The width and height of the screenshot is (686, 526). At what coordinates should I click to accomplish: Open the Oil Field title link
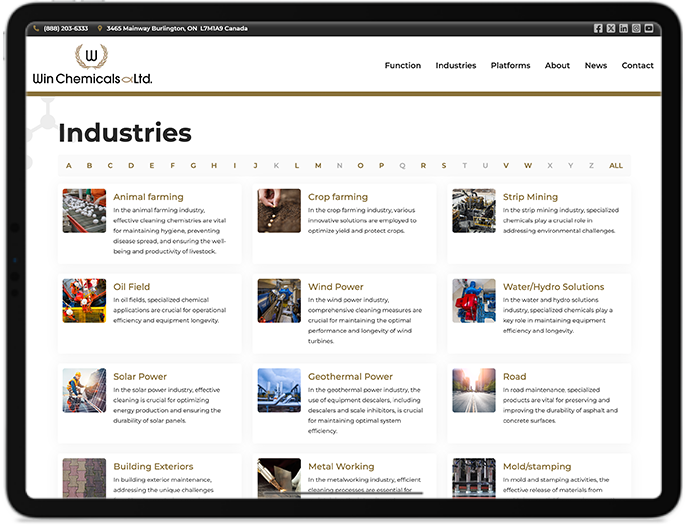click(132, 288)
